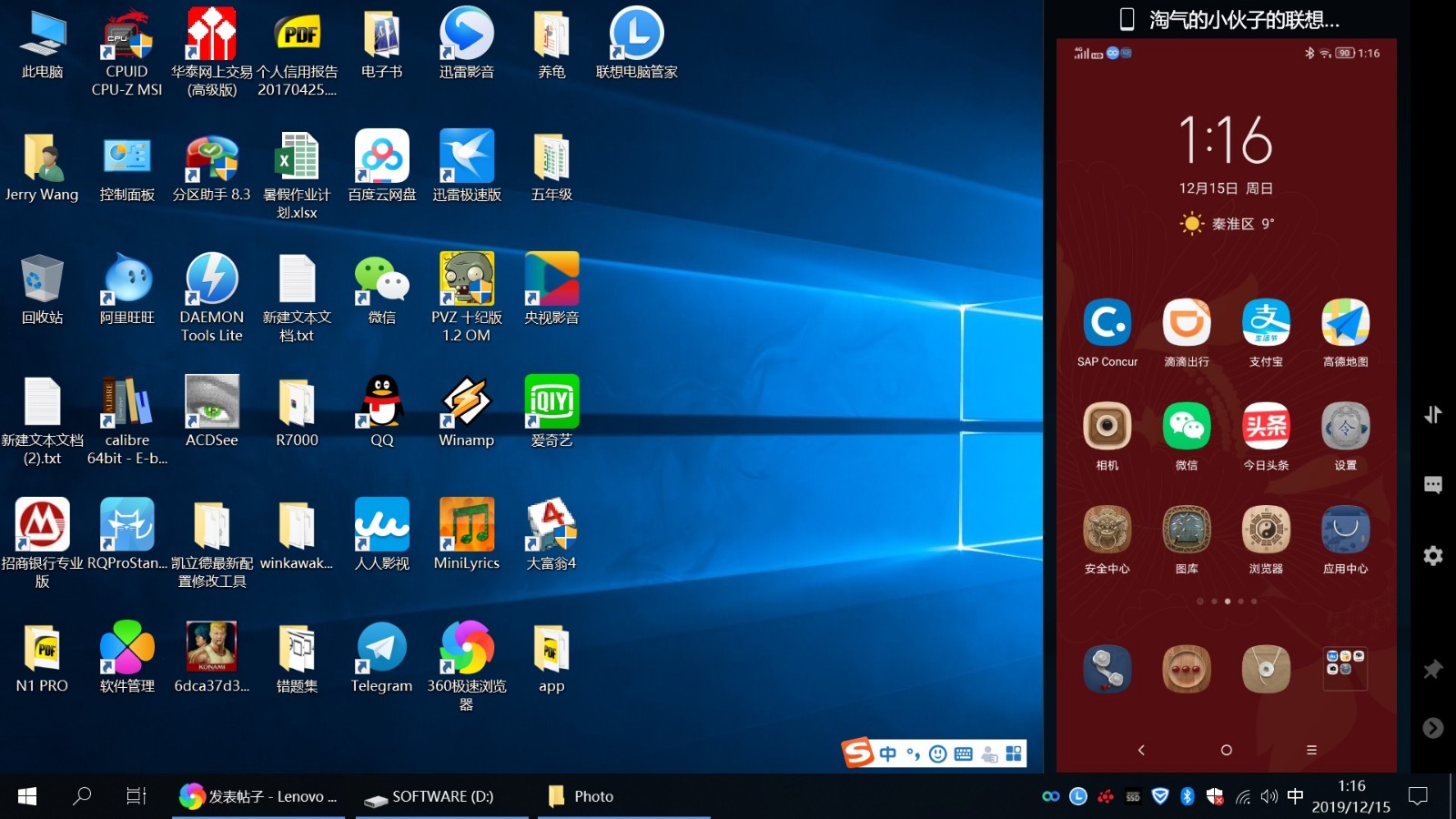Open phone 相机 camera app
The height and width of the screenshot is (819, 1456).
click(1107, 426)
